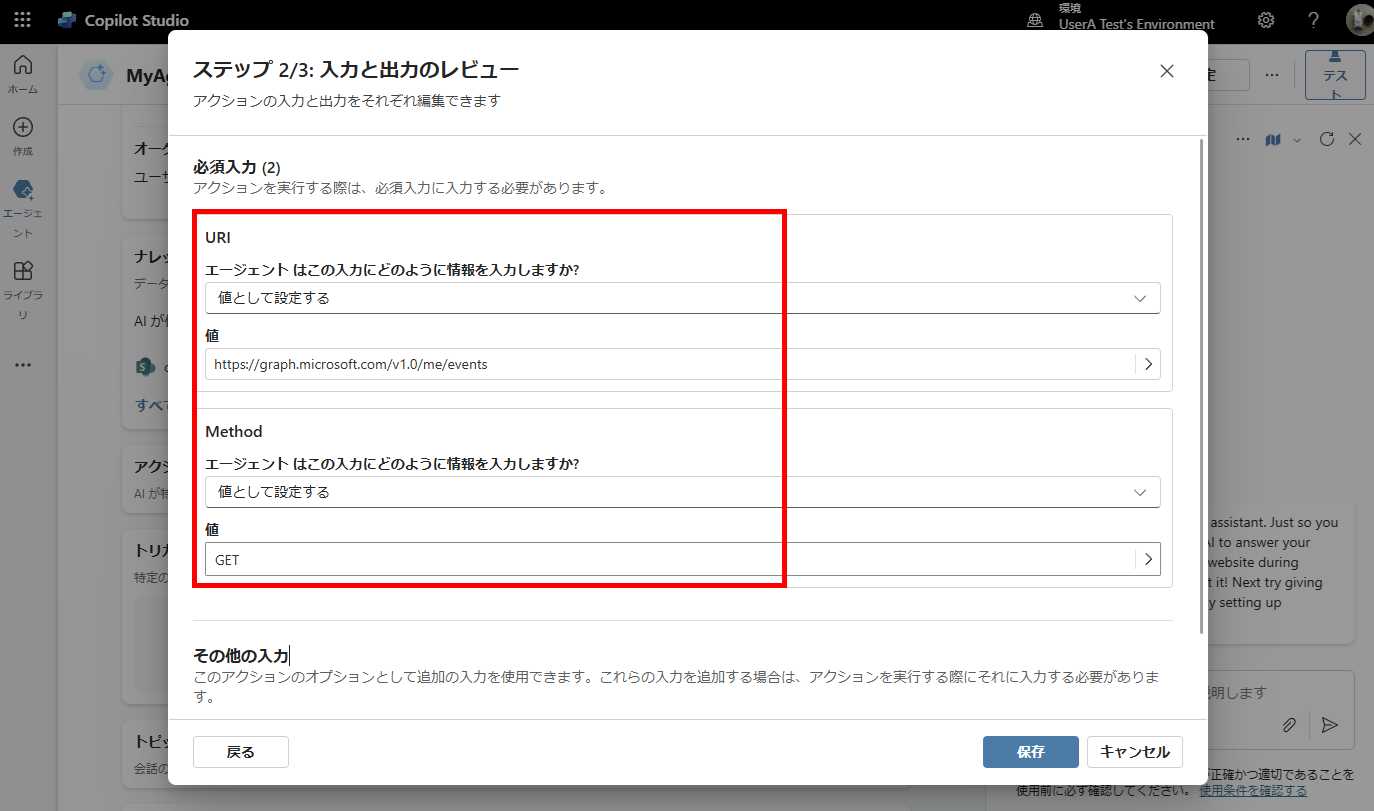
Task: Click the Settings gear icon in header
Action: point(1266,20)
